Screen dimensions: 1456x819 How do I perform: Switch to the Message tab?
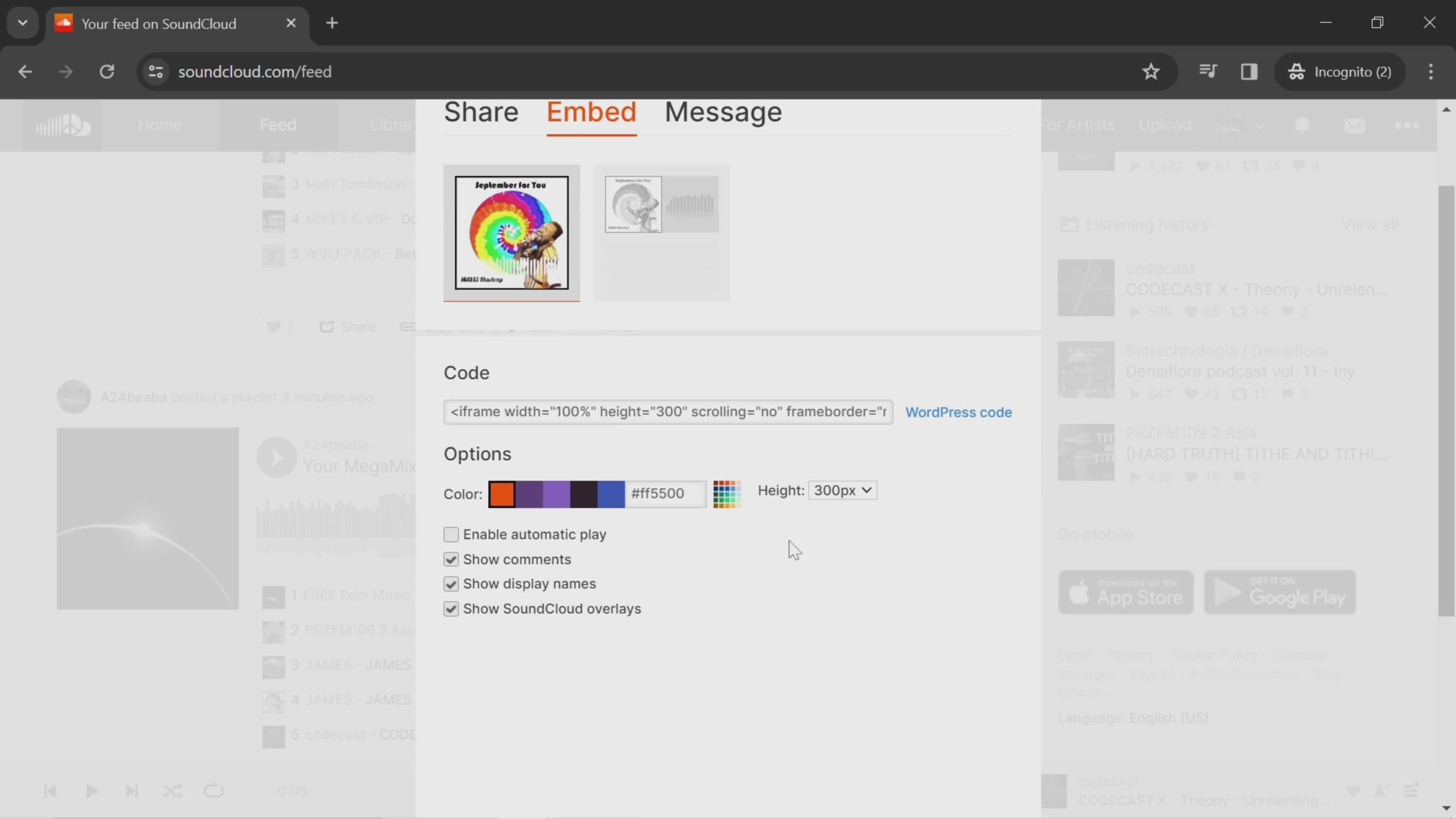click(x=722, y=112)
